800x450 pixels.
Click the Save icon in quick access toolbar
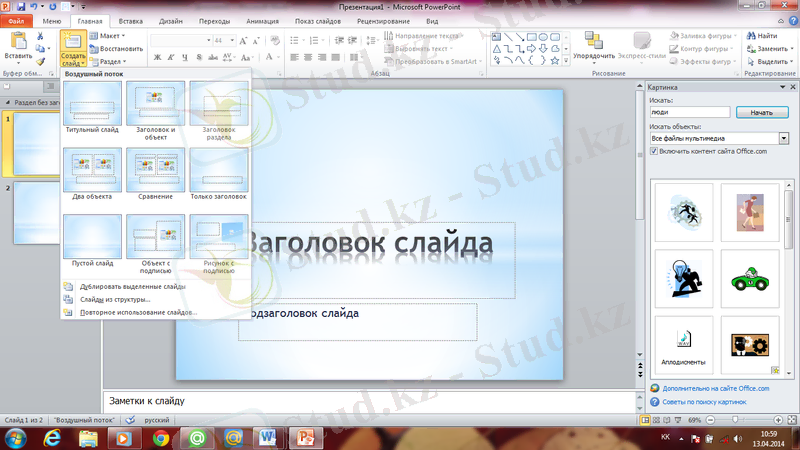[x=20, y=6]
